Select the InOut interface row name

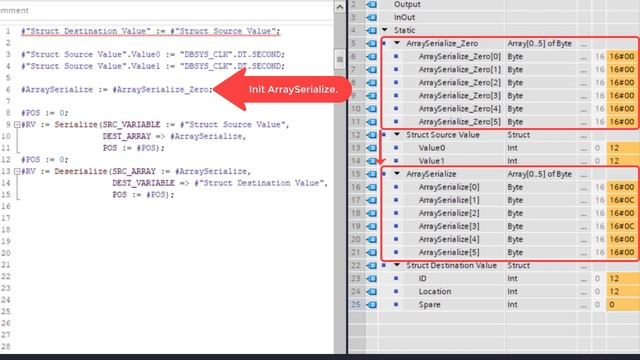(x=404, y=18)
